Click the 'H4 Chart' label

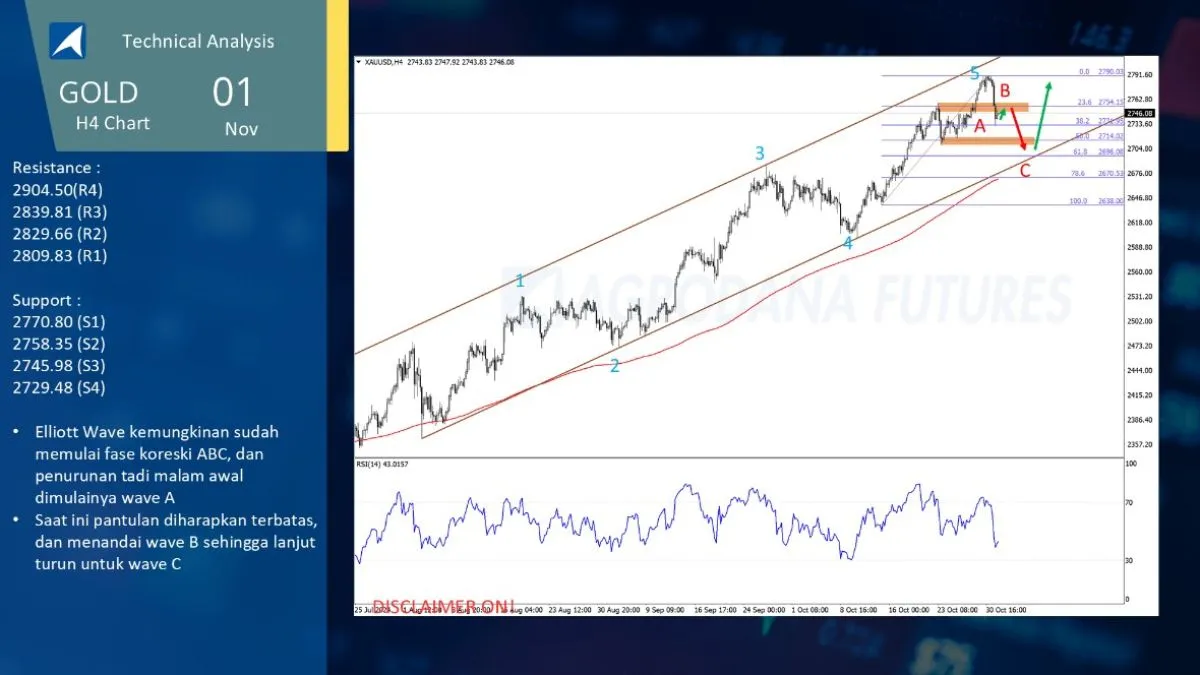(x=113, y=123)
